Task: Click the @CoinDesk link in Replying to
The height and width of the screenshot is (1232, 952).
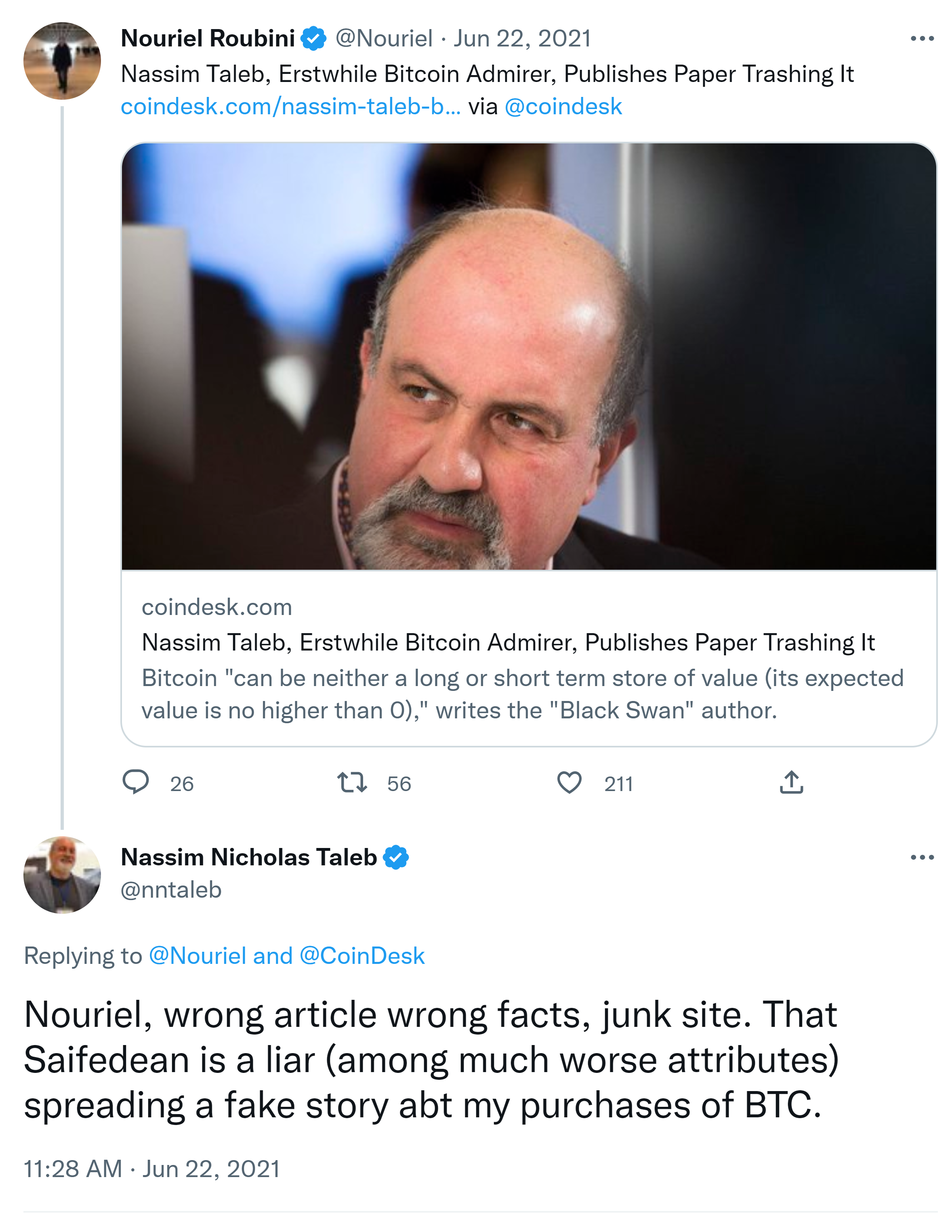Action: pos(362,955)
